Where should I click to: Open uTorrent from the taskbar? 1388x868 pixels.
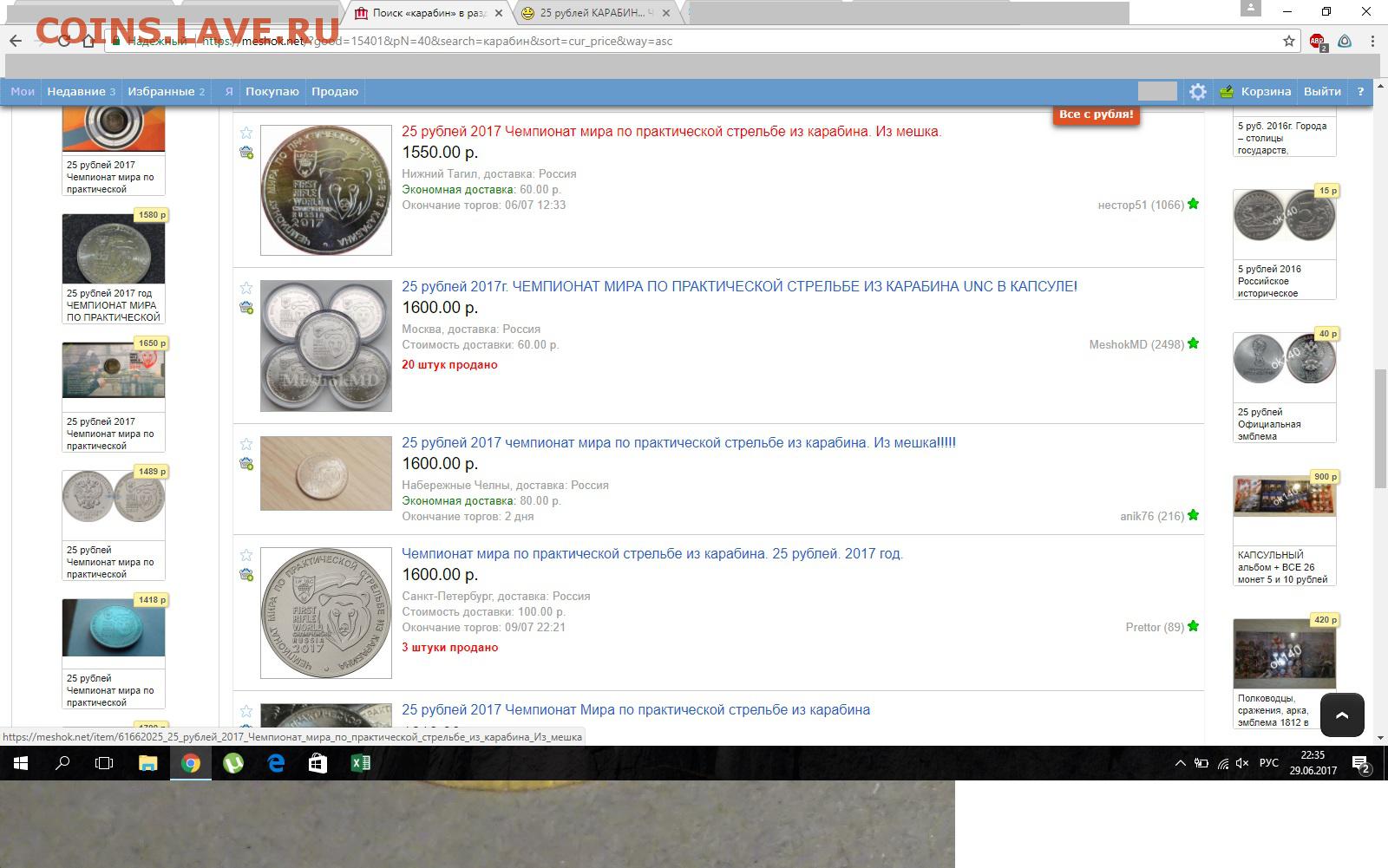232,763
